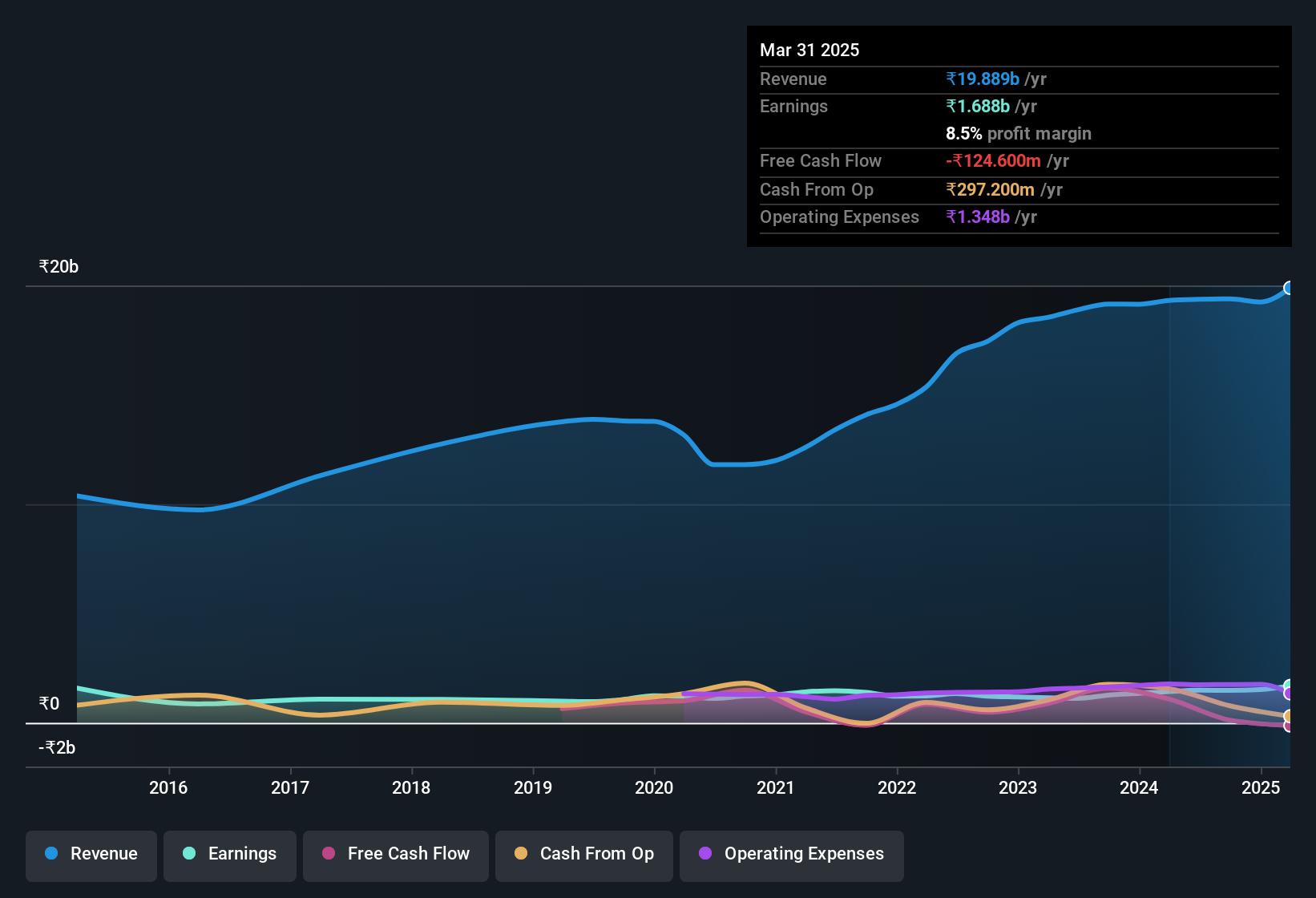Viewport: 1316px width, 898px height.
Task: Click the Cash From Op value ₹297.200m
Action: pyautogui.click(x=990, y=189)
